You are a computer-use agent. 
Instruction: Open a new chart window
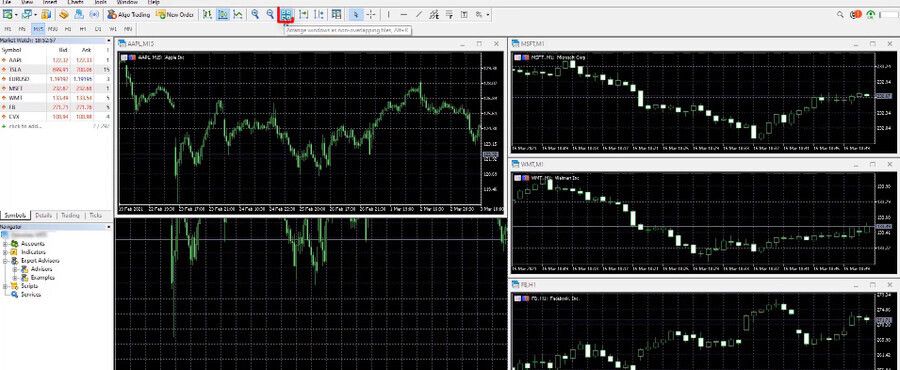tap(7, 14)
